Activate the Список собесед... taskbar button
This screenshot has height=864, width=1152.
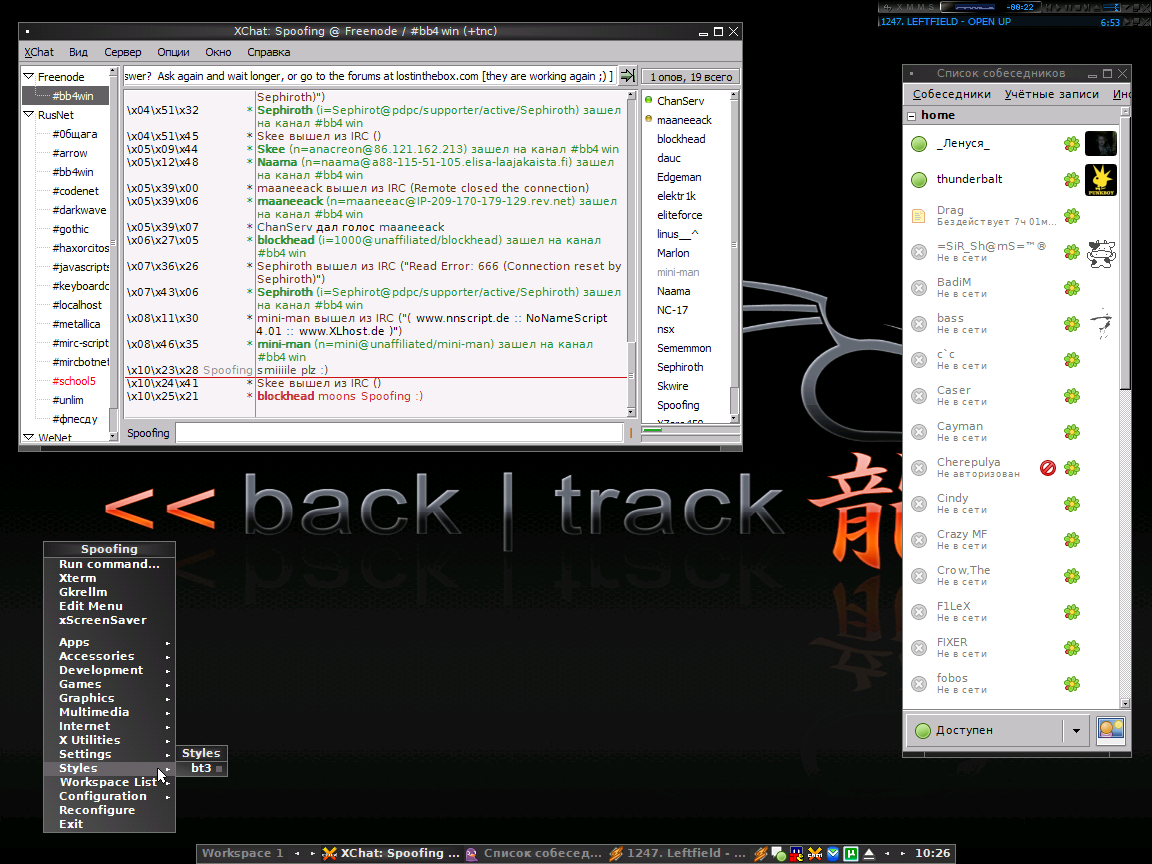534,854
